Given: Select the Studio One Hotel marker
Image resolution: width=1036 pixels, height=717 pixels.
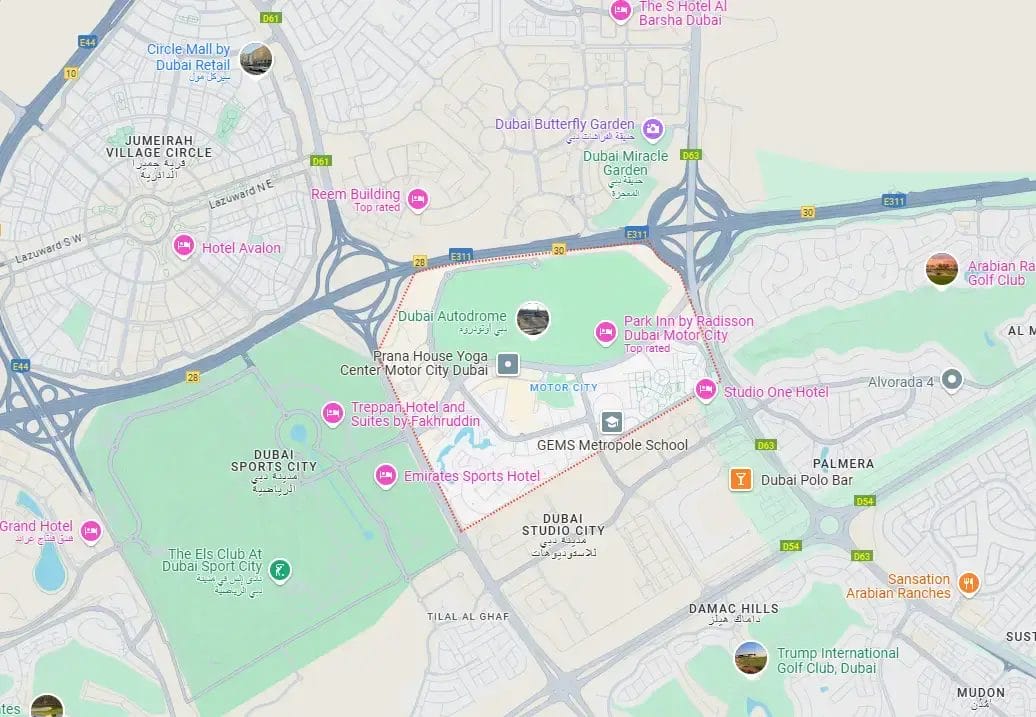Looking at the screenshot, I should pyautogui.click(x=706, y=390).
